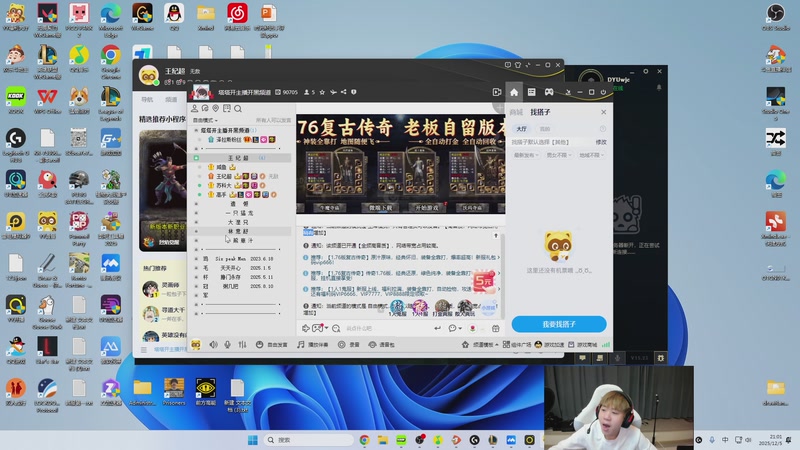
Task: Click the share icon in channel header
Action: coord(343,92)
